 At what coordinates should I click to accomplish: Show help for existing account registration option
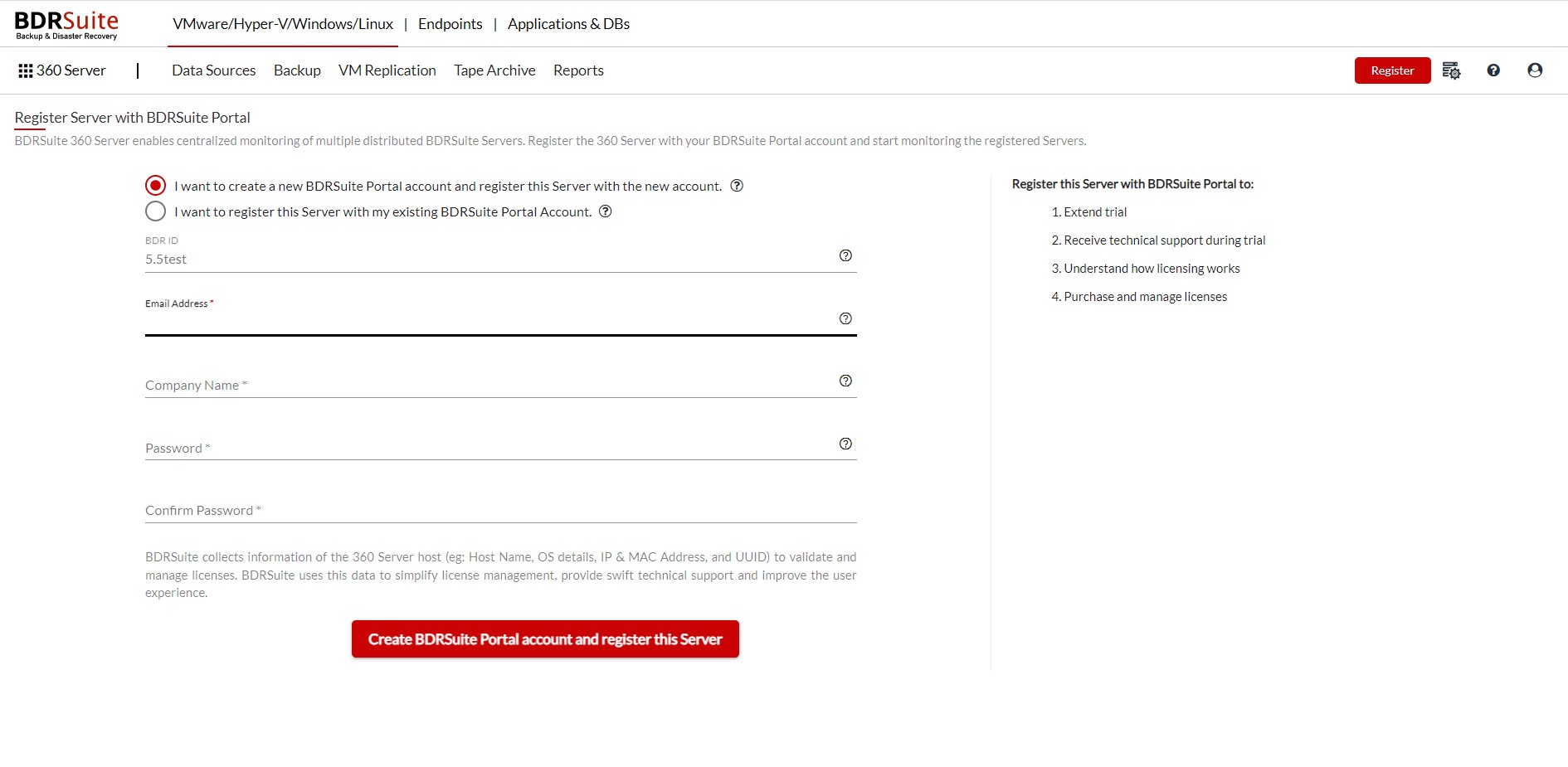pyautogui.click(x=606, y=211)
